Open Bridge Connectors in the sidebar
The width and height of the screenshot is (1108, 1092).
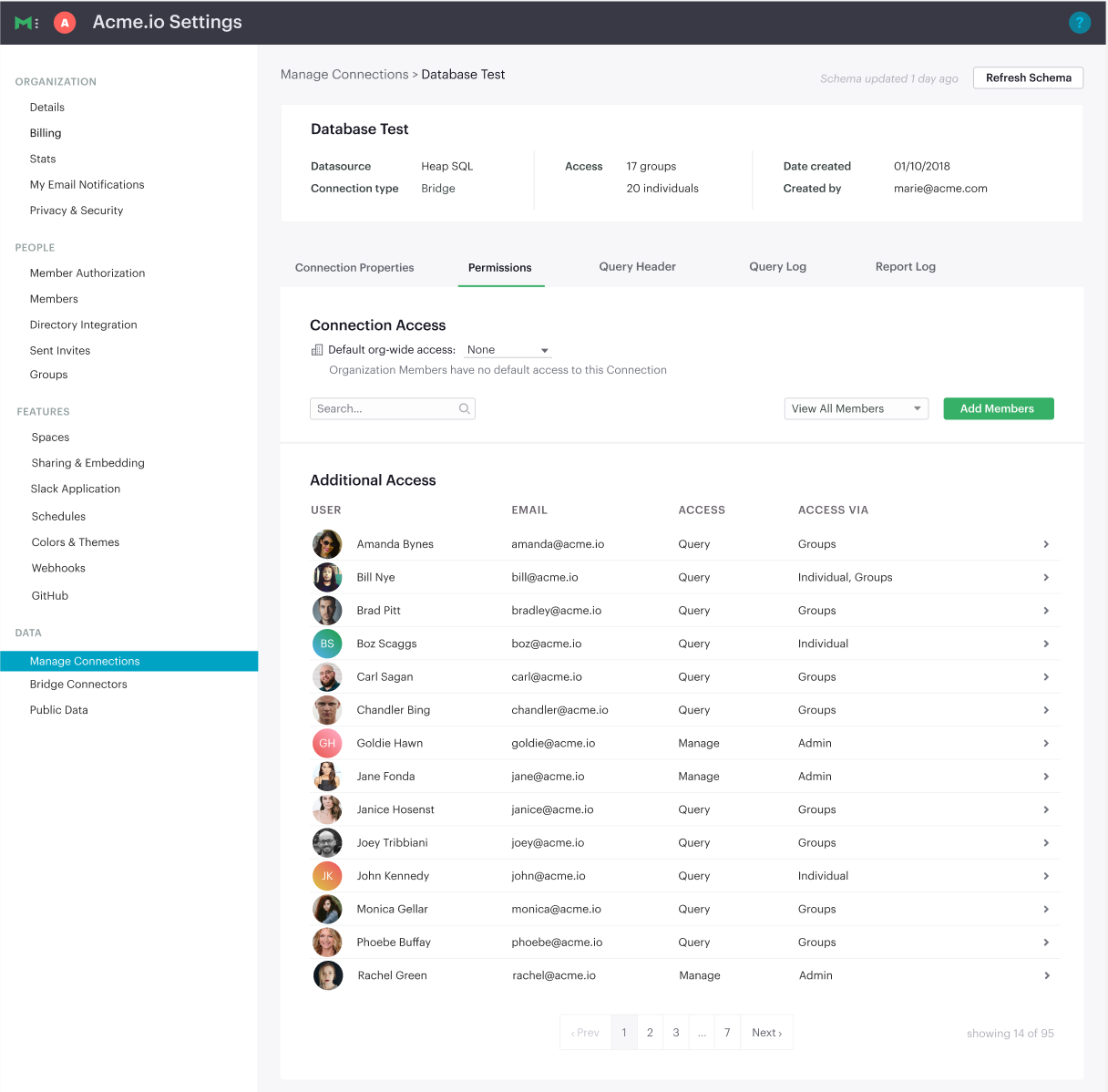[x=78, y=685]
